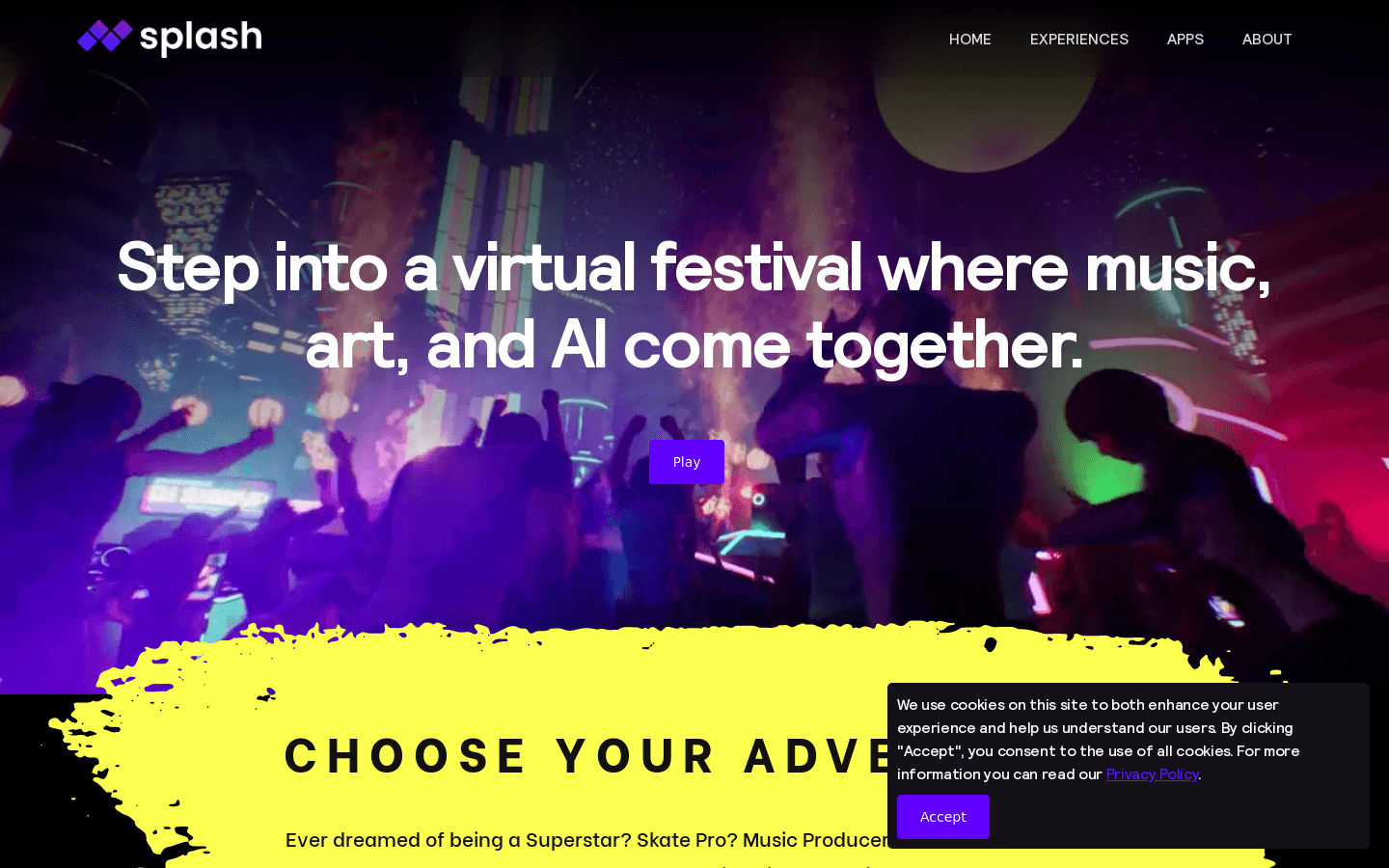Click the "Ever dreamed of being a Superstar?" paragraph

586,840
